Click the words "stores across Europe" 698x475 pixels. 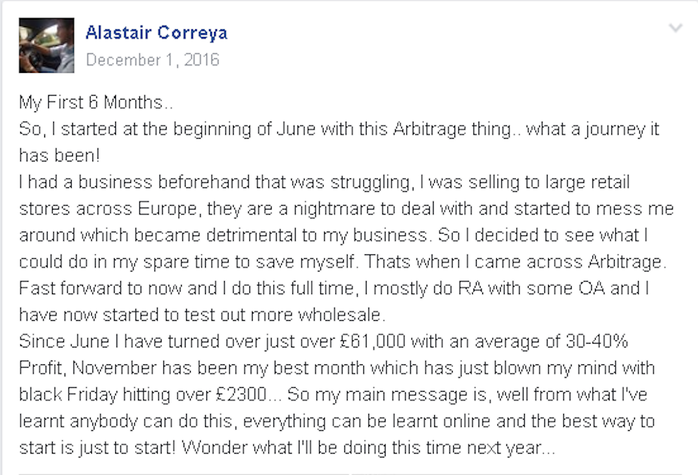coord(108,209)
